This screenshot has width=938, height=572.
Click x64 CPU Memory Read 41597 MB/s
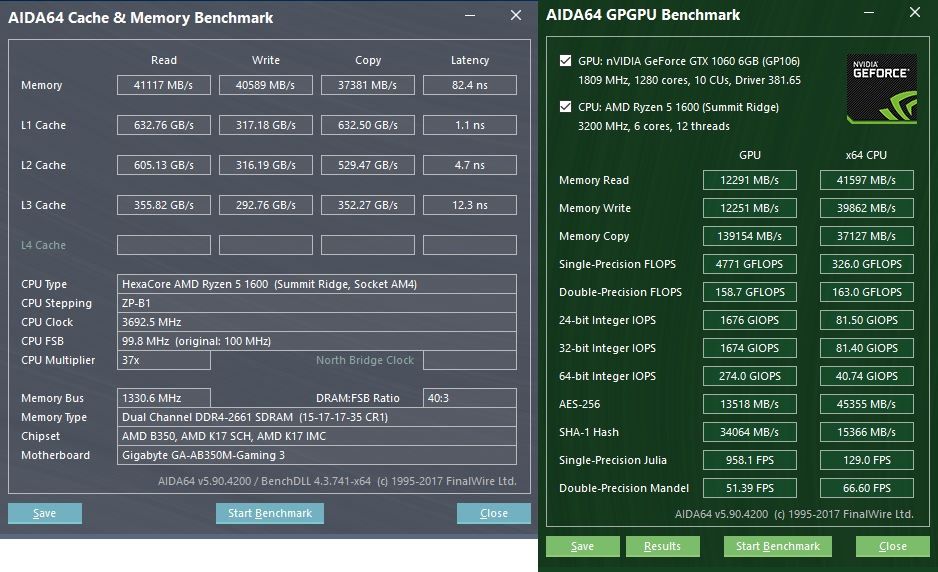pos(866,180)
